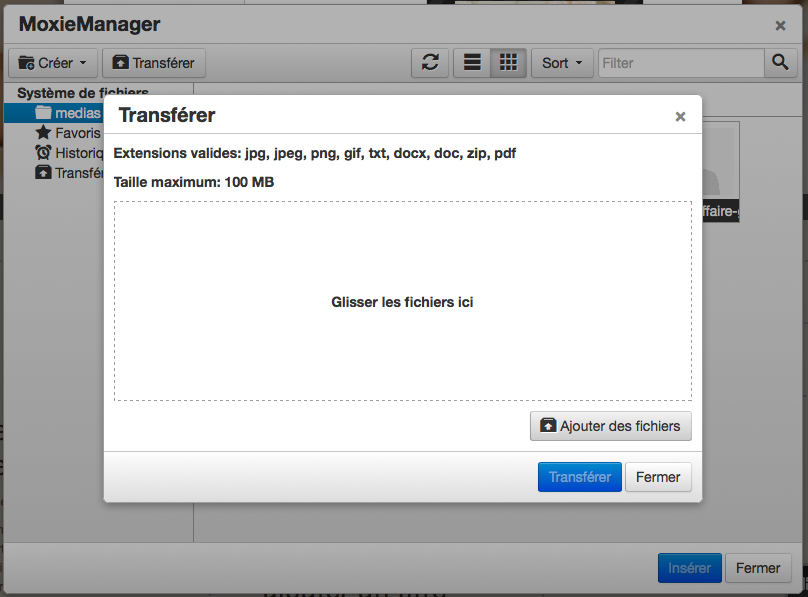Select the partially hidden file thumbnail
The height and width of the screenshot is (597, 808).
coord(721,172)
